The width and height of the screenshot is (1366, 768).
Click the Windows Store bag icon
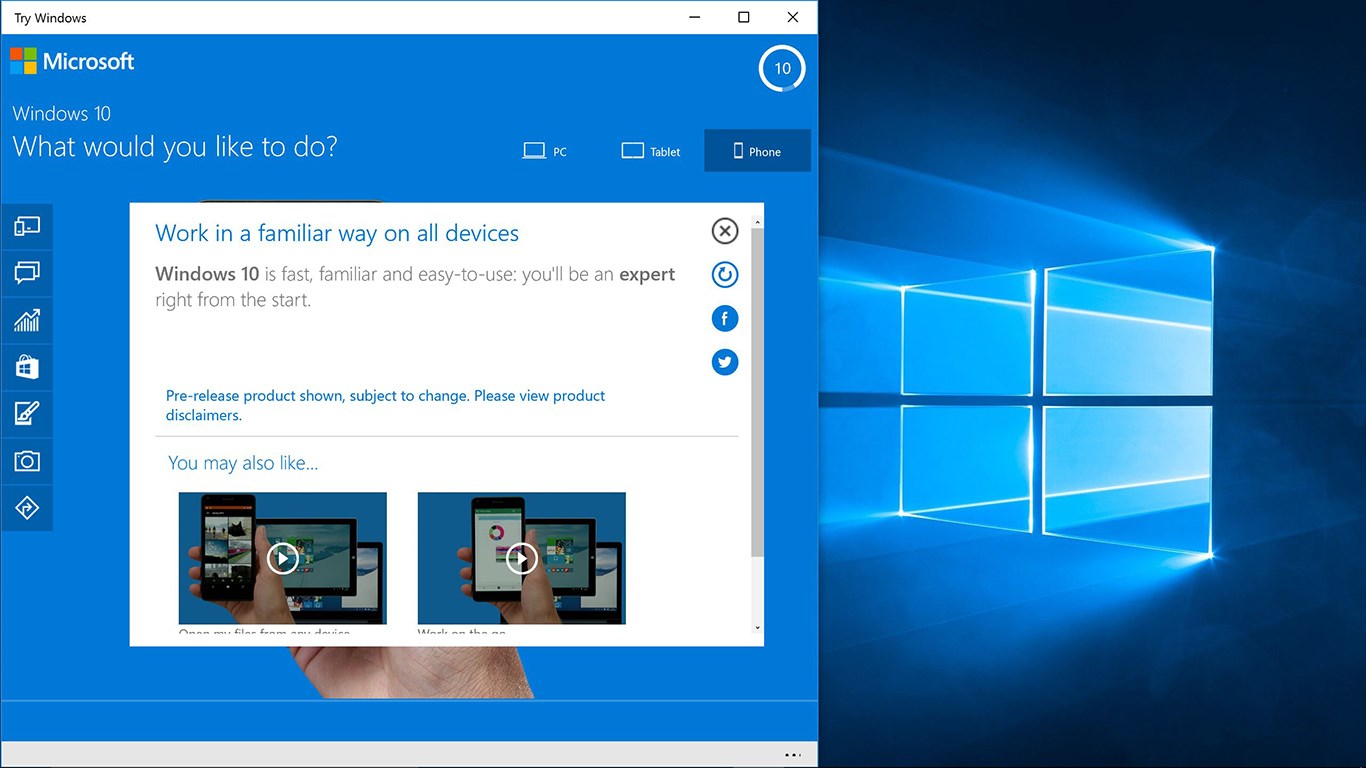pyautogui.click(x=27, y=367)
